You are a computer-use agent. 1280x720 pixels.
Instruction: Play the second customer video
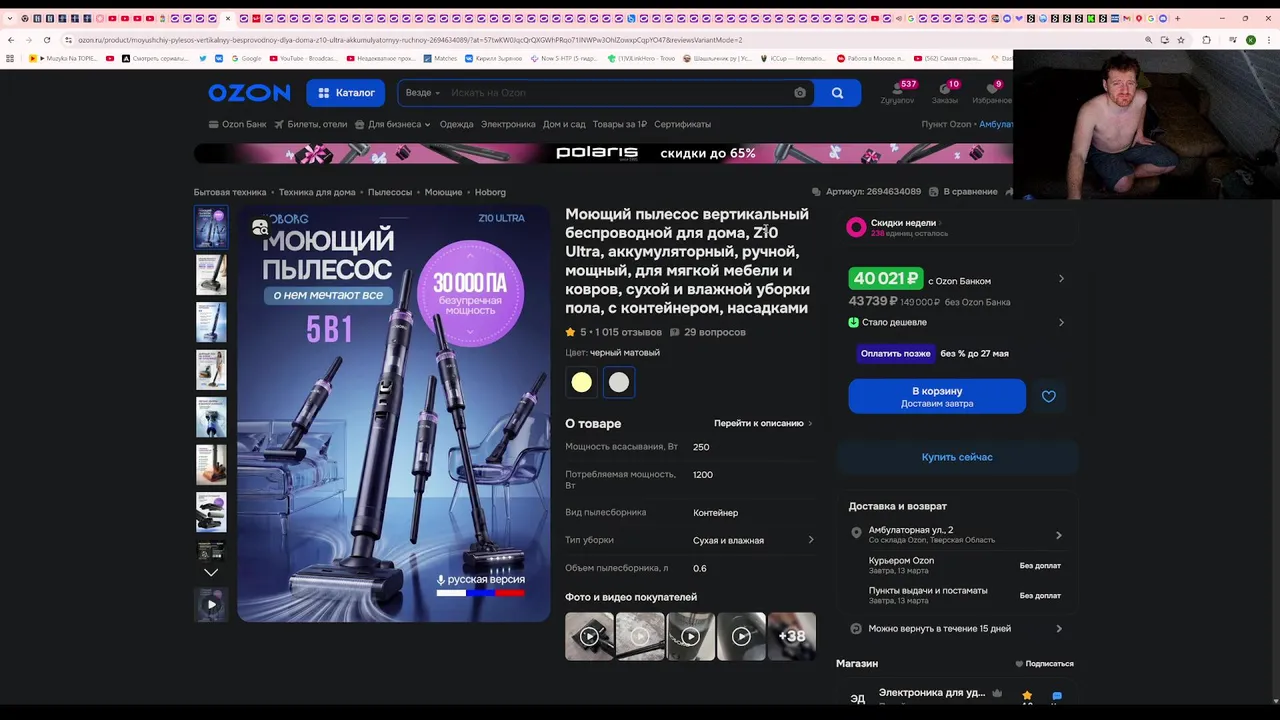click(640, 636)
